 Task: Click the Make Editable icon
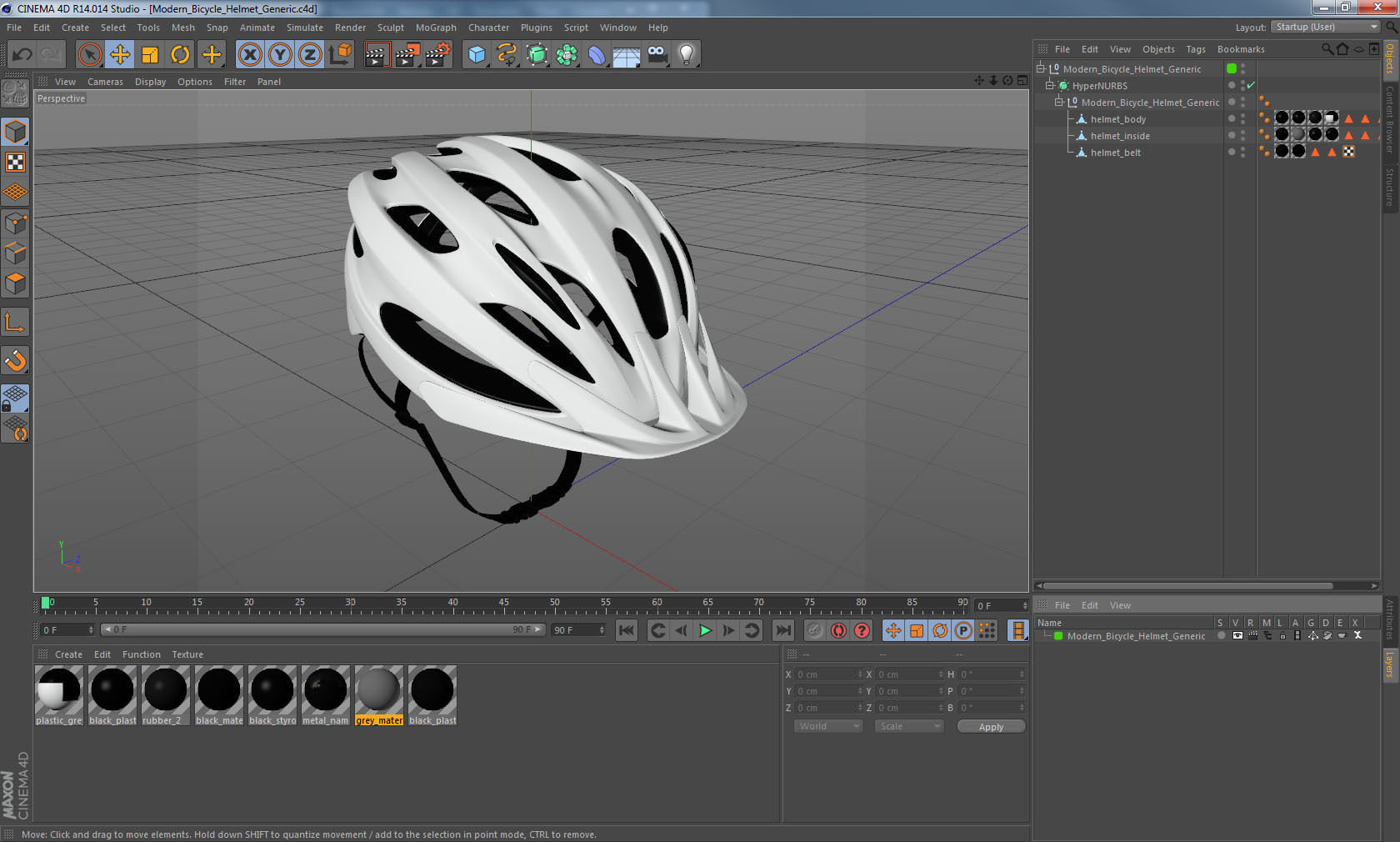tap(15, 93)
